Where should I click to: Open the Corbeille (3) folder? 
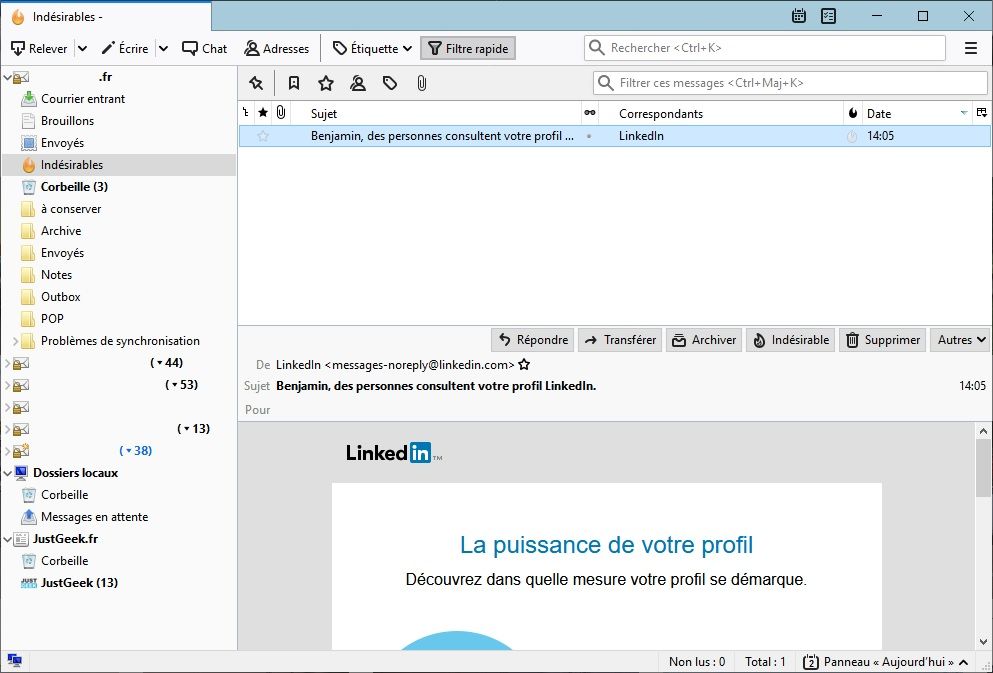coord(74,187)
